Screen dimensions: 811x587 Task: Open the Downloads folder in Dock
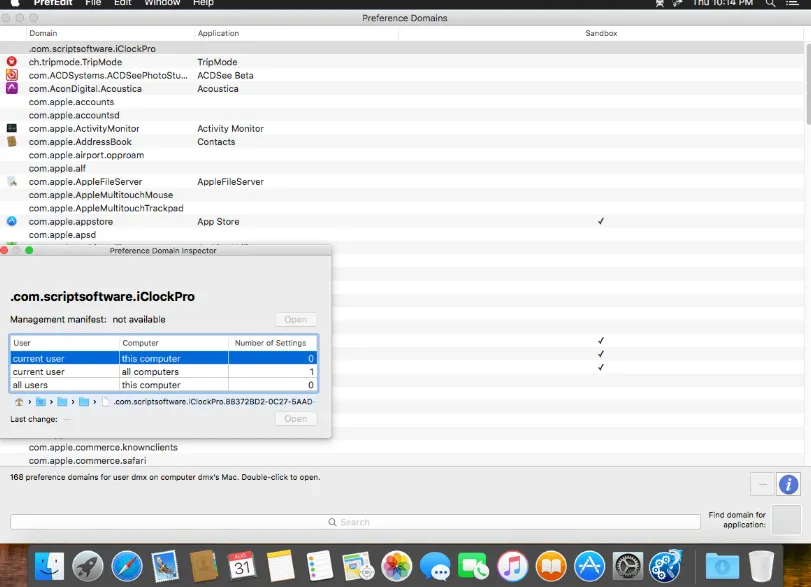click(x=722, y=566)
